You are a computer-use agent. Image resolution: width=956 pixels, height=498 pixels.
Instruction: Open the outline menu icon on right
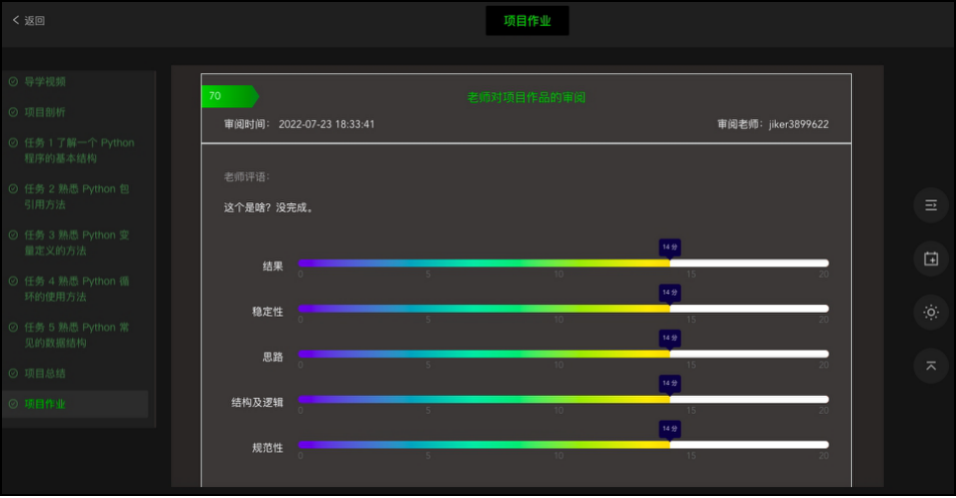point(930,205)
